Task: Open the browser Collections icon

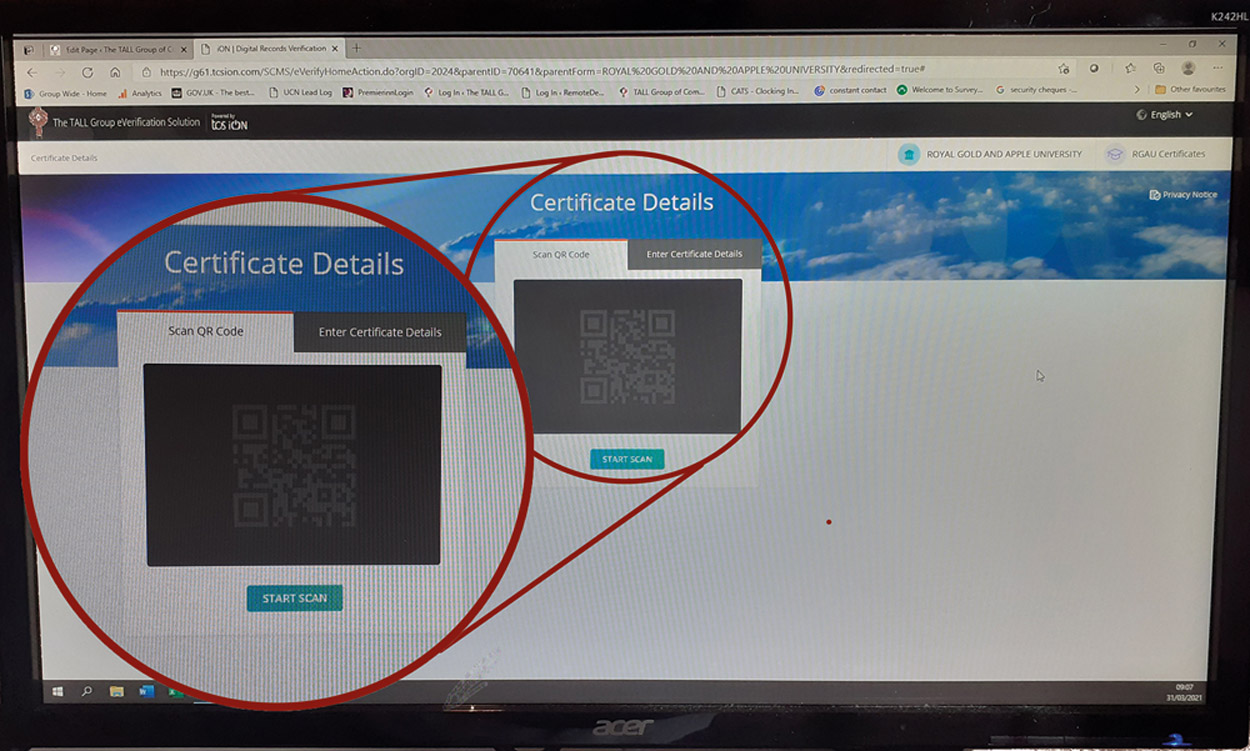Action: point(1159,69)
